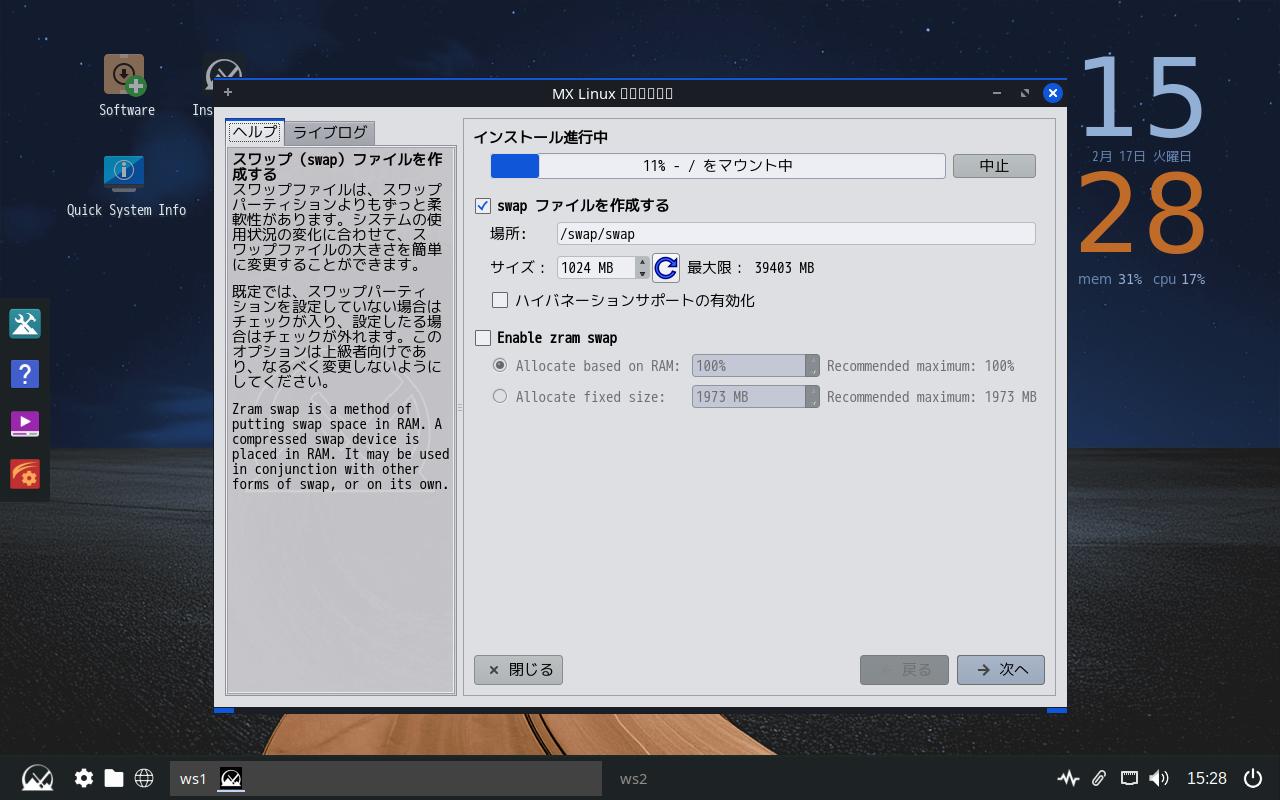Select Allocate fixed size radio button
1280x800 pixels.
500,397
